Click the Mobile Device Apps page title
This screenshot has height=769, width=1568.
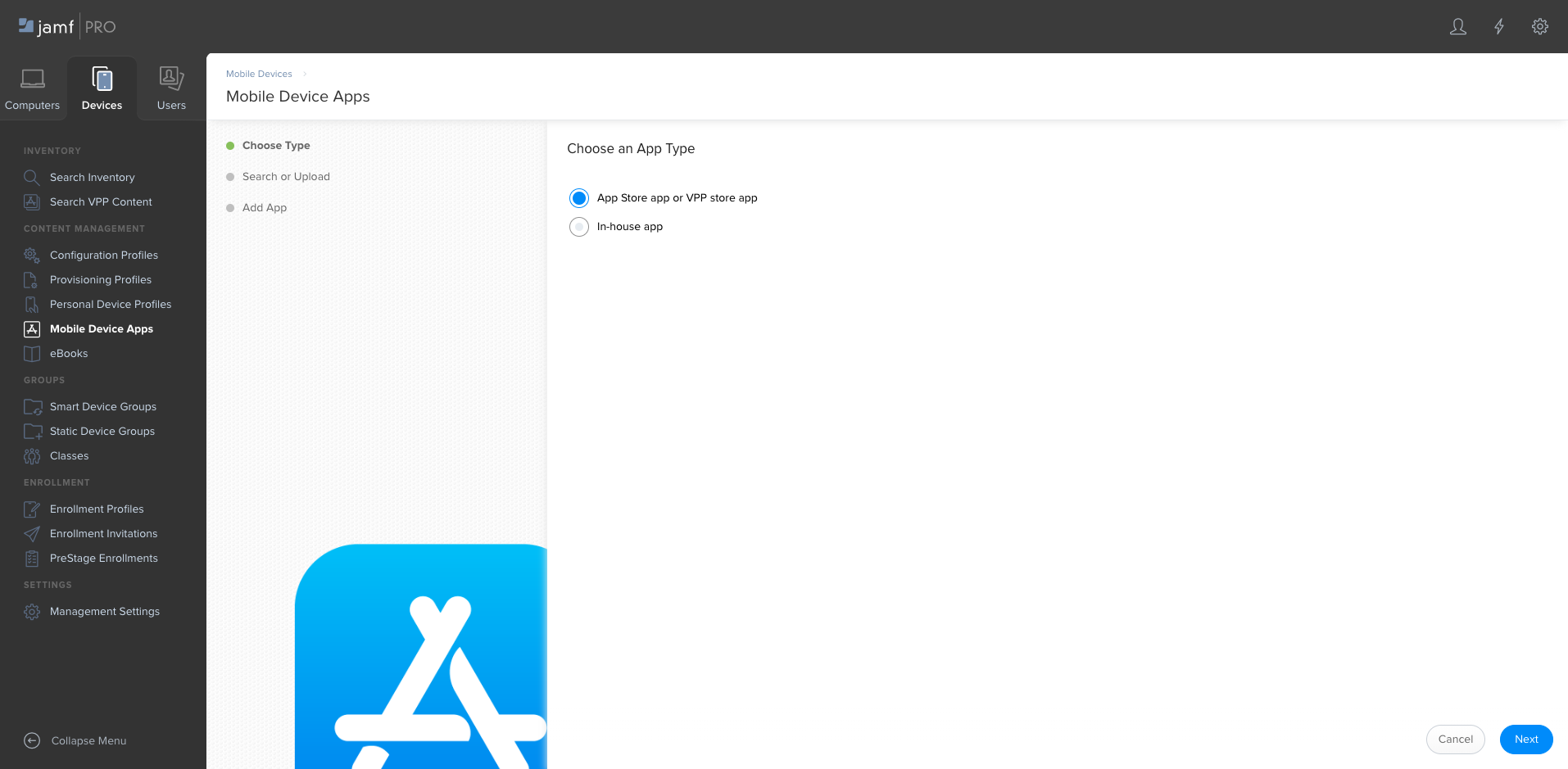coord(298,97)
